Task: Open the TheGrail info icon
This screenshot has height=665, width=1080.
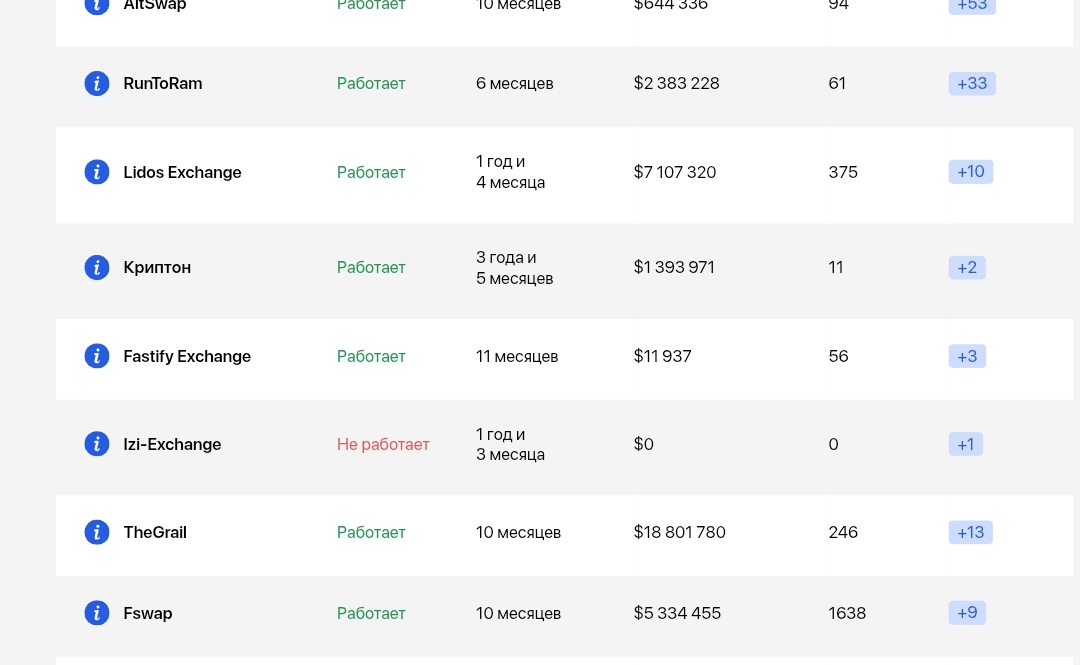Action: tap(97, 532)
